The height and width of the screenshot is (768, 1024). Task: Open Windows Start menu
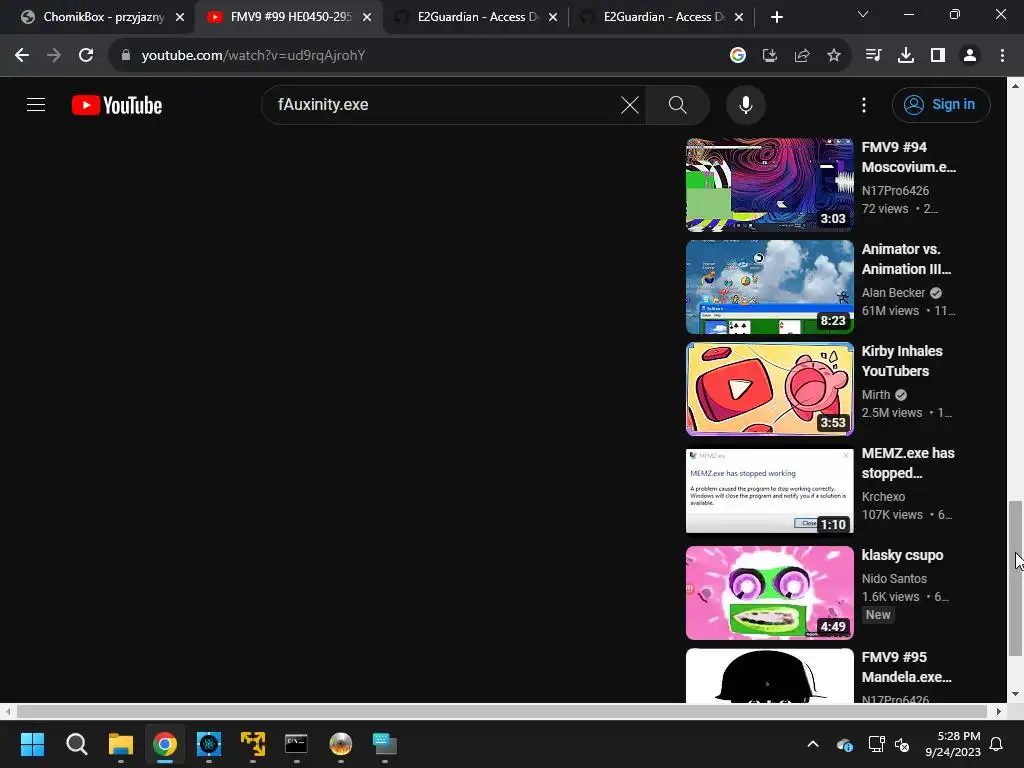pos(32,744)
